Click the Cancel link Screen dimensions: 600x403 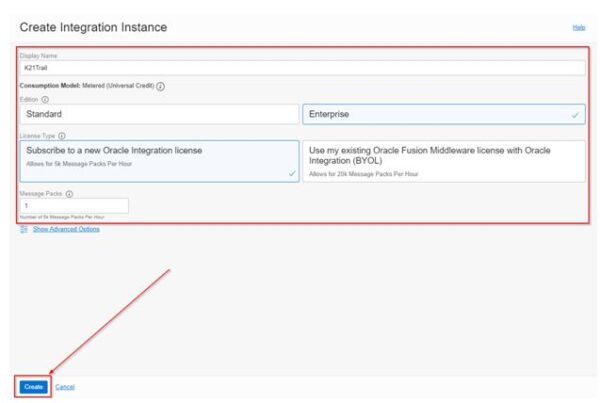click(x=65, y=387)
